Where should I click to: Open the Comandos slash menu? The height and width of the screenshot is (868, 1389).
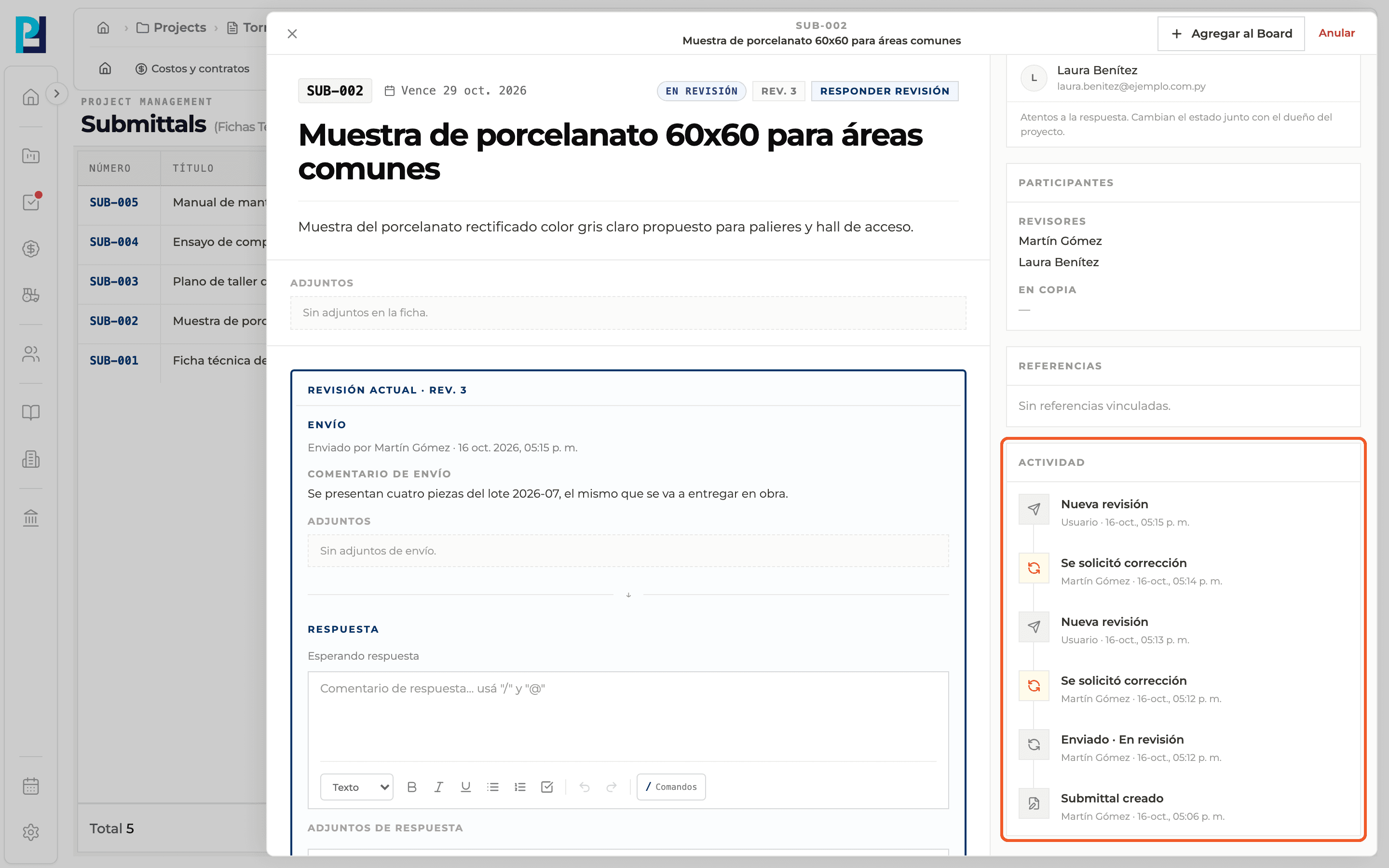(x=671, y=787)
